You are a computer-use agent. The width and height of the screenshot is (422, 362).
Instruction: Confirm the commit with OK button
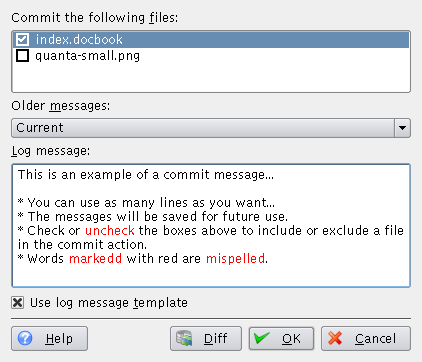[281, 338]
